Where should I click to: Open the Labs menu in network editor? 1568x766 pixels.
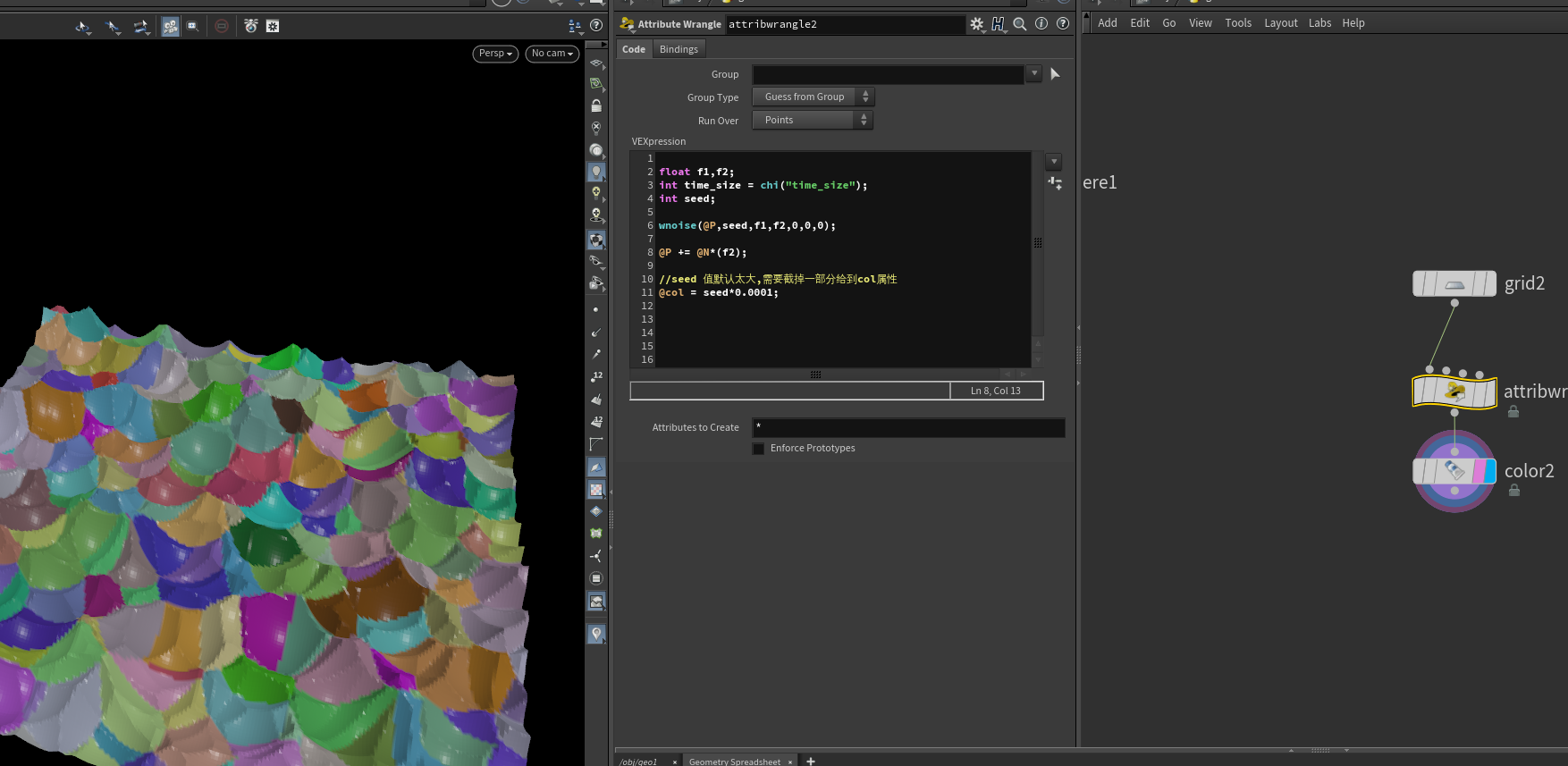(x=1319, y=23)
